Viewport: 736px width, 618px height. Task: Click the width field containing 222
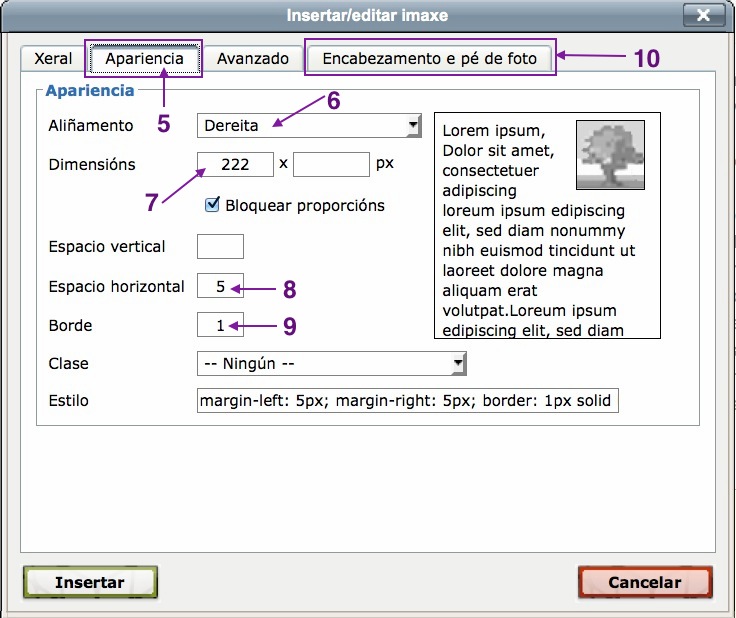point(235,165)
